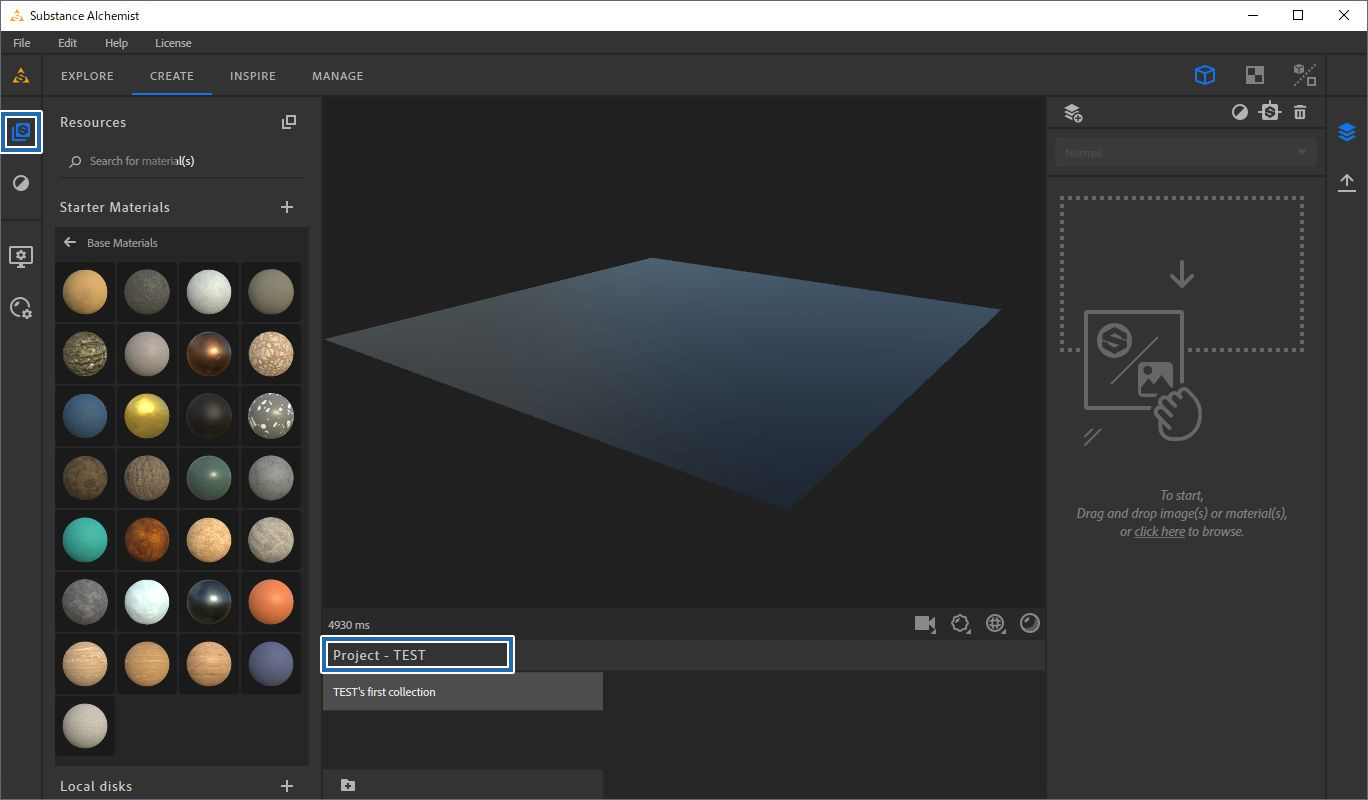Open the filters half-circle sidebar icon
This screenshot has height=800, width=1368.
pos(21,184)
